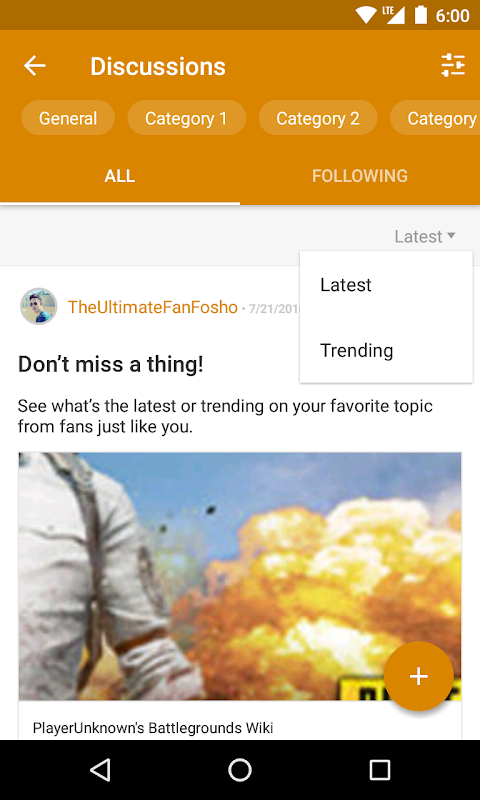Tap the battery icon in status bar
This screenshot has width=480, height=800.
tap(421, 15)
